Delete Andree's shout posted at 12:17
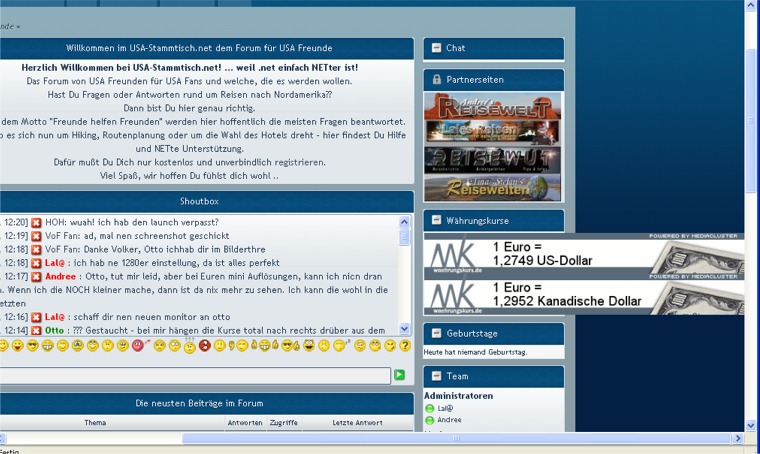 pos(37,276)
